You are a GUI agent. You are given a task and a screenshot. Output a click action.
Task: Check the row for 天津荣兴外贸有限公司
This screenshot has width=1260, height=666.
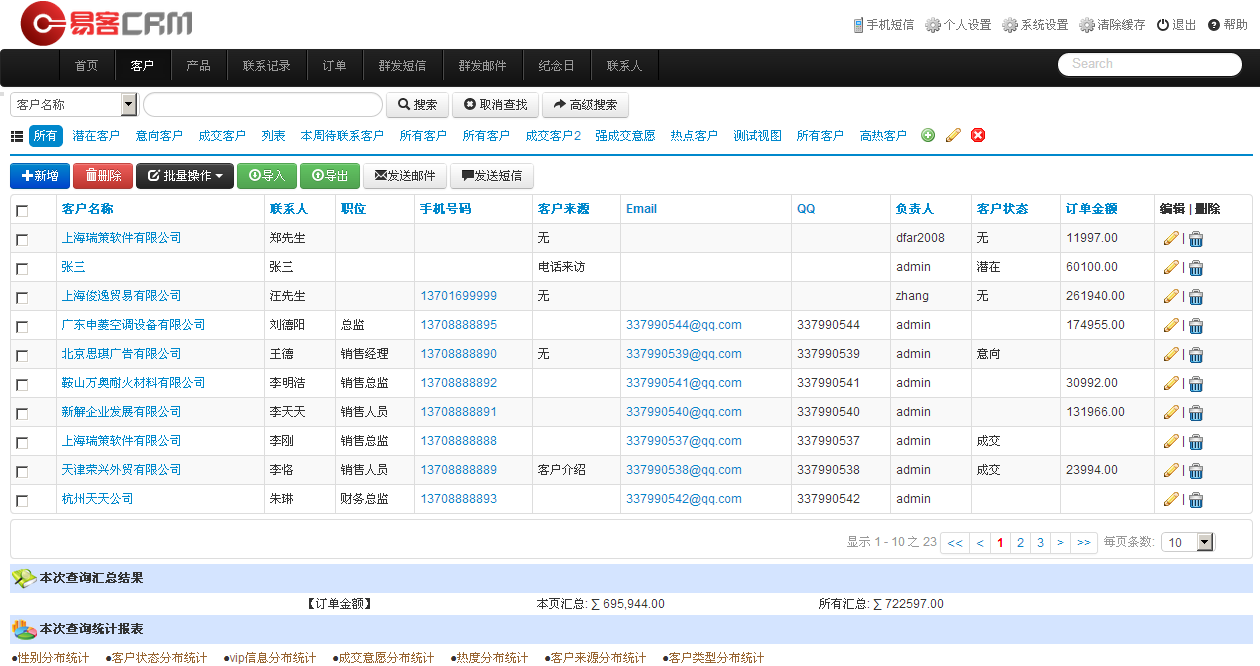22,471
